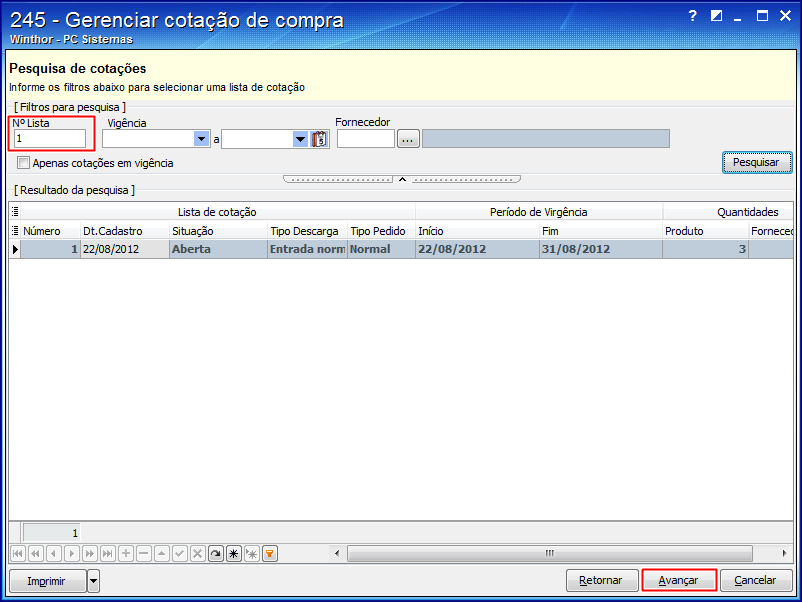Insert record plus navigator icon
This screenshot has width=802, height=602.
(126, 553)
